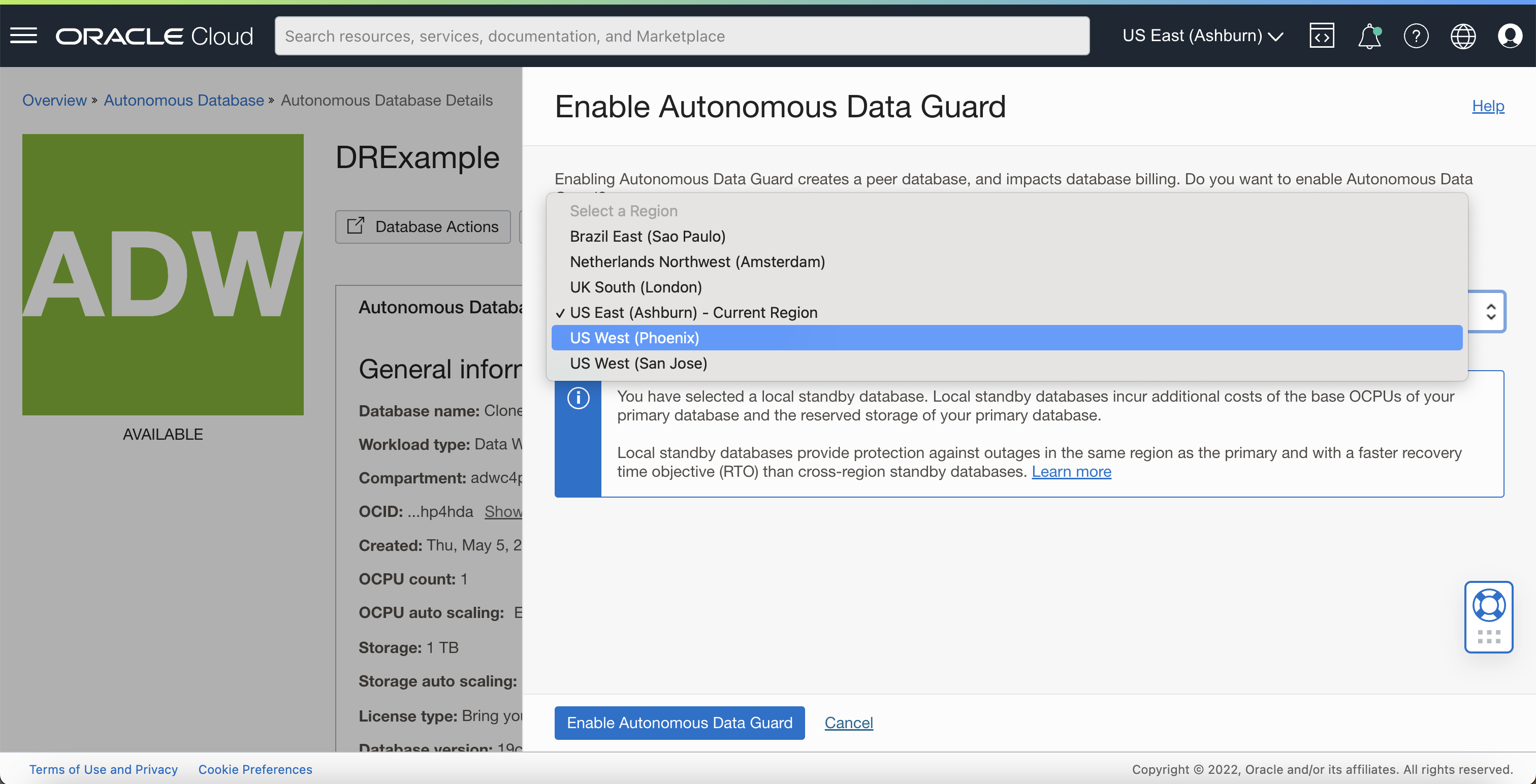
Task: Click the life ring support widget
Action: [x=1488, y=606]
